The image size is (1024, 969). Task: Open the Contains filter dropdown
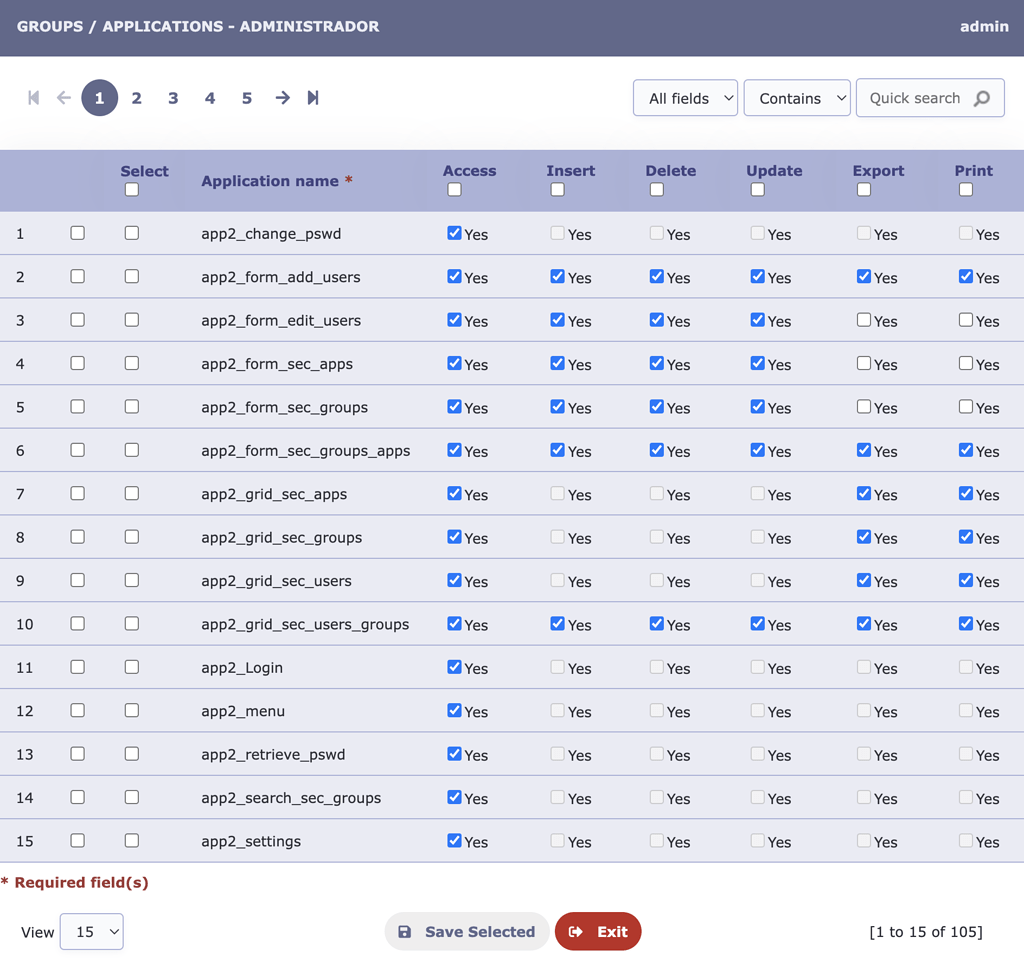coord(797,98)
